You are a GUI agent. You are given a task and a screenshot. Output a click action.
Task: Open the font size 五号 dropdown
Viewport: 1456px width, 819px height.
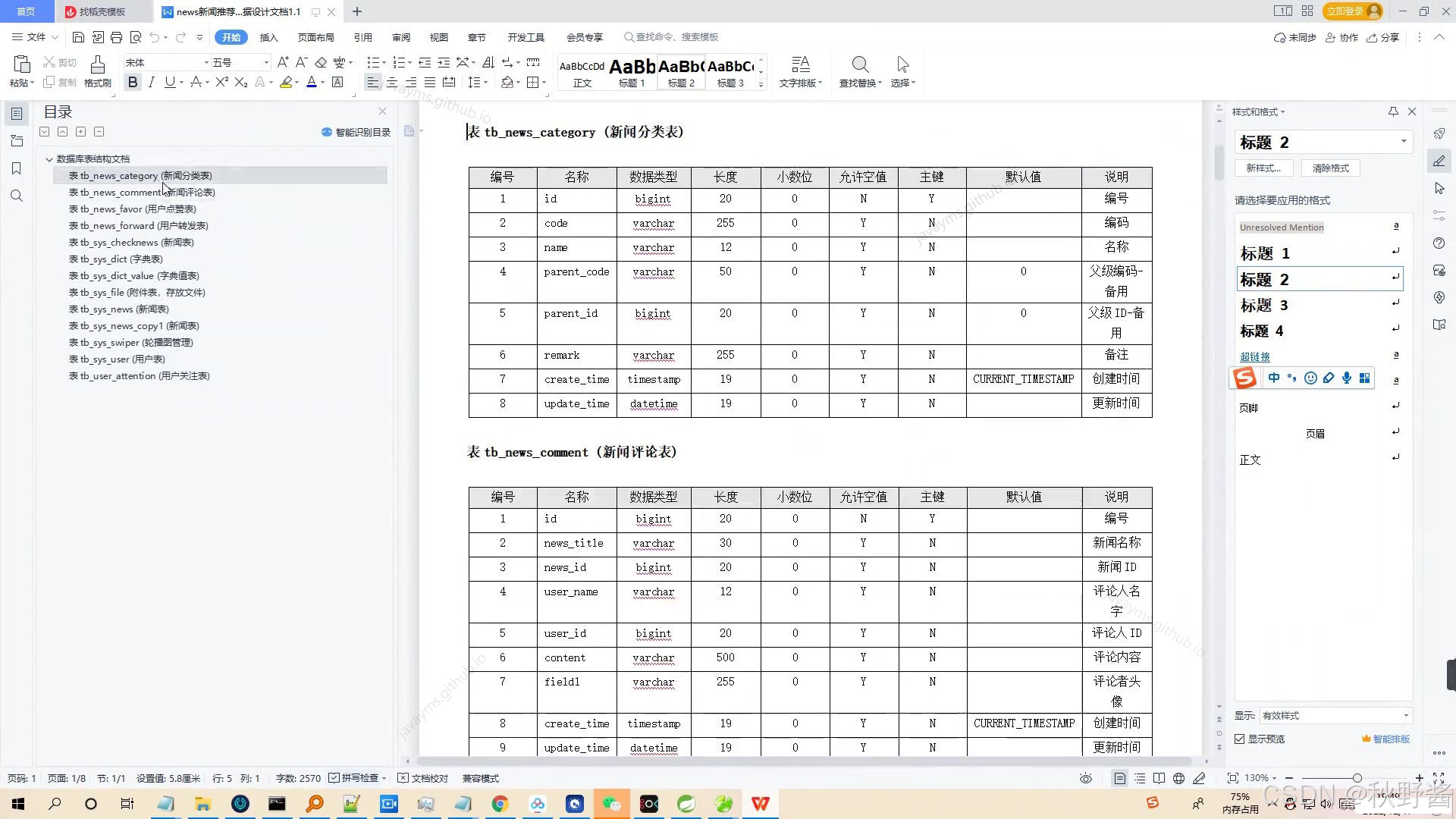pyautogui.click(x=265, y=62)
